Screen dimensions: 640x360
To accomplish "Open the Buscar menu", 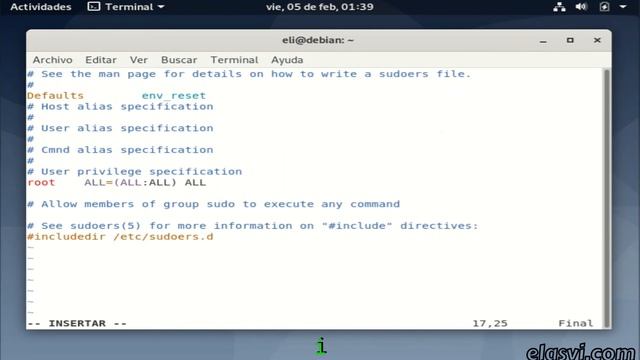I will [x=179, y=60].
